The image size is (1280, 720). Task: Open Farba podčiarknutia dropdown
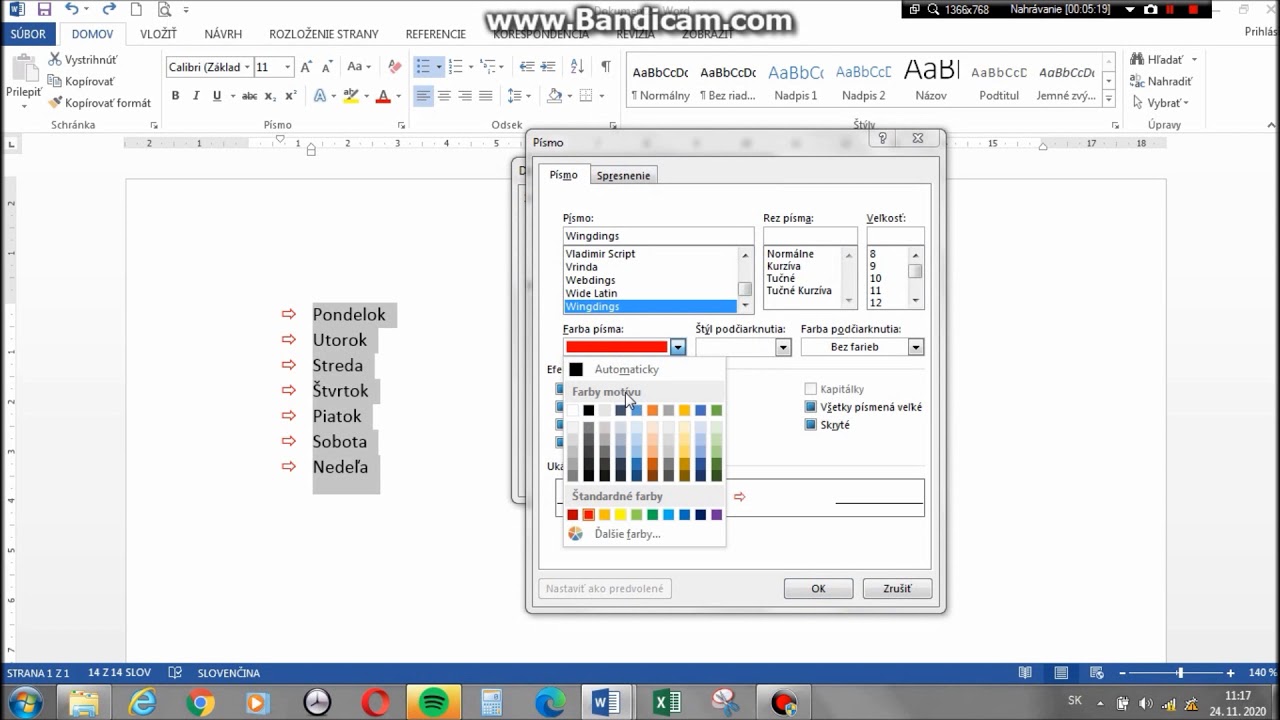(915, 347)
